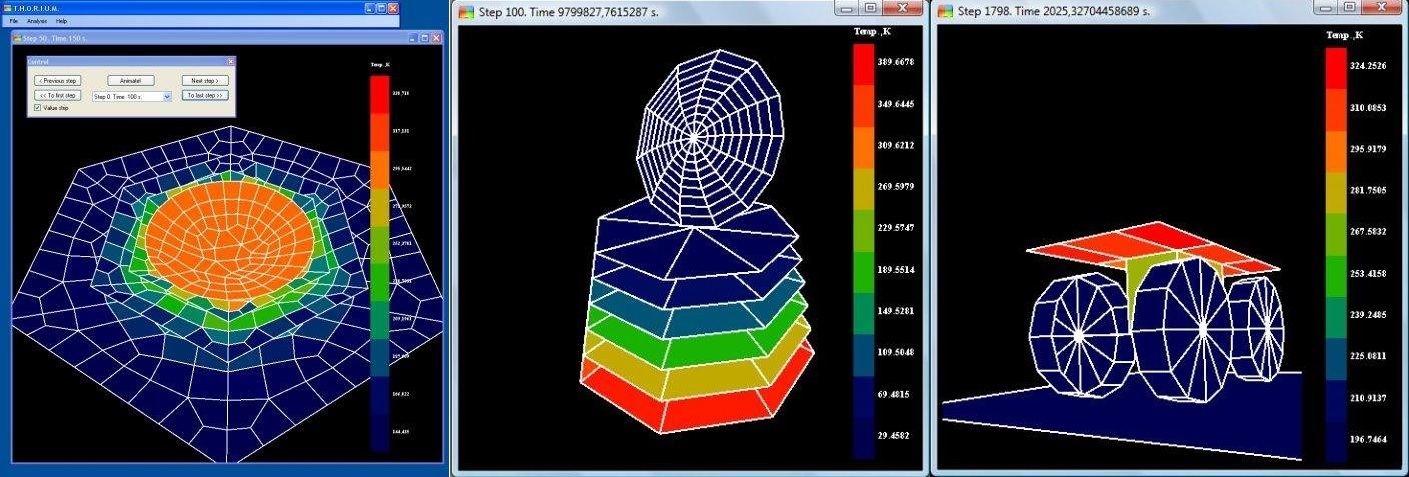Maximize the Step 1798 window
Viewport: 1409px width, 477px height.
click(1349, 8)
